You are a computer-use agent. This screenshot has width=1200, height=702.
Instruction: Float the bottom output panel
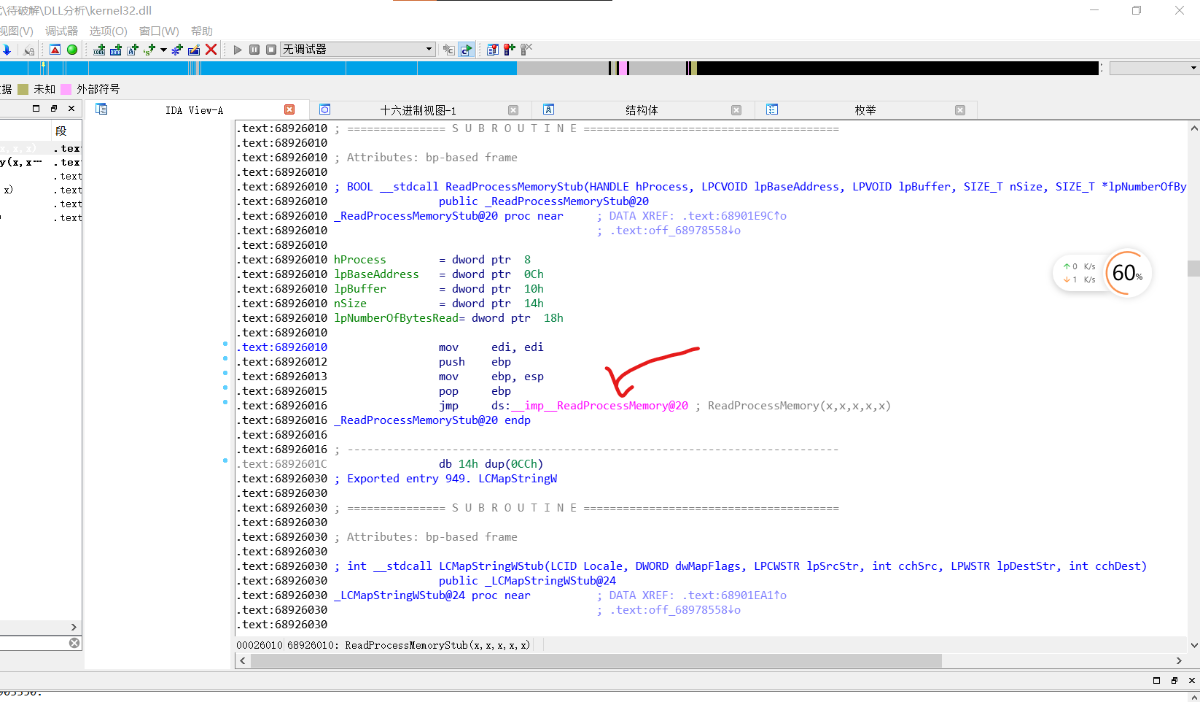(x=1173, y=680)
